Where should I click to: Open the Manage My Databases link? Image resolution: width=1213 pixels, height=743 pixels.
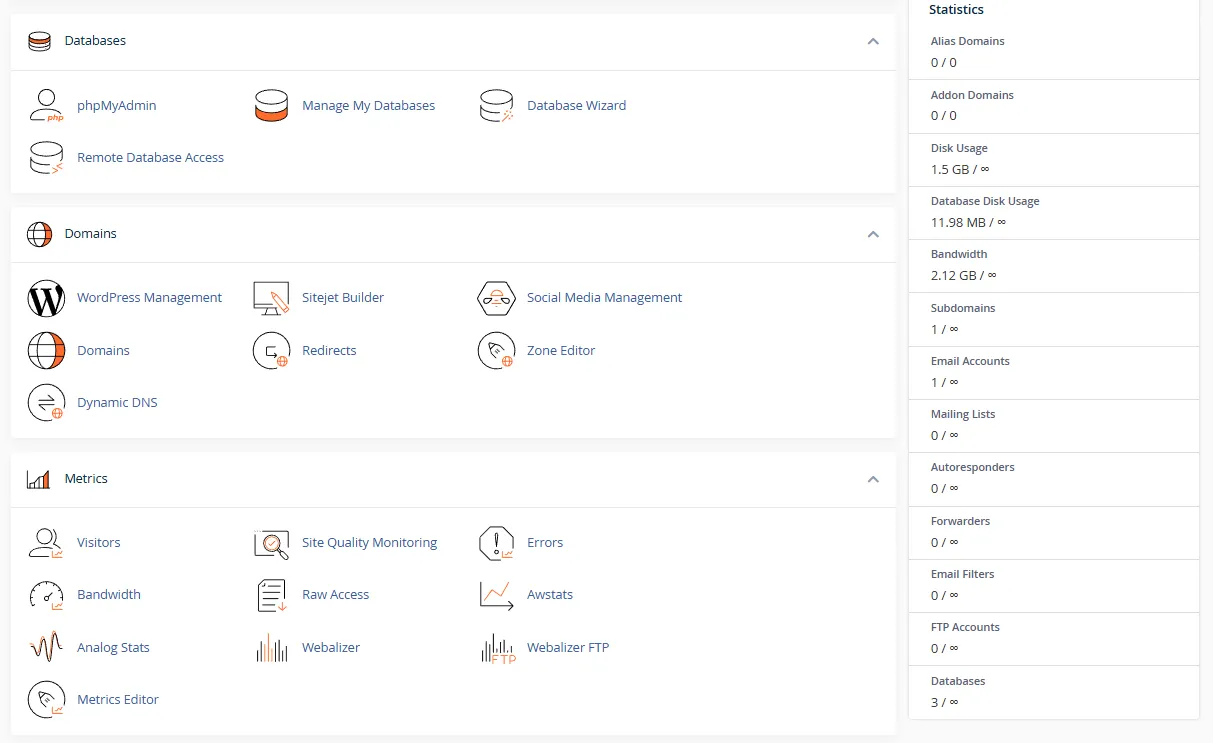(x=368, y=105)
